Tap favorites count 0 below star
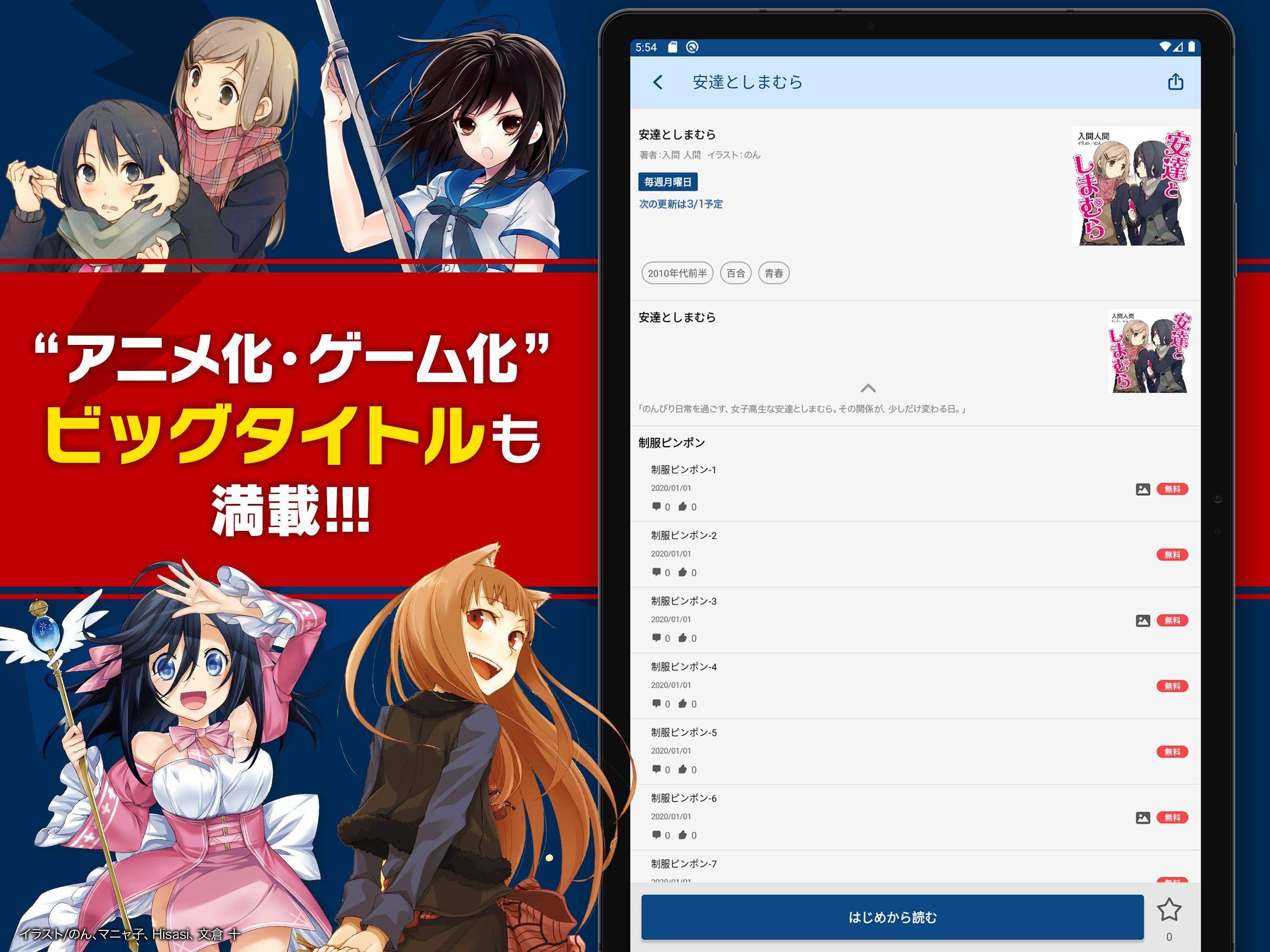1270x952 pixels. point(1169,937)
